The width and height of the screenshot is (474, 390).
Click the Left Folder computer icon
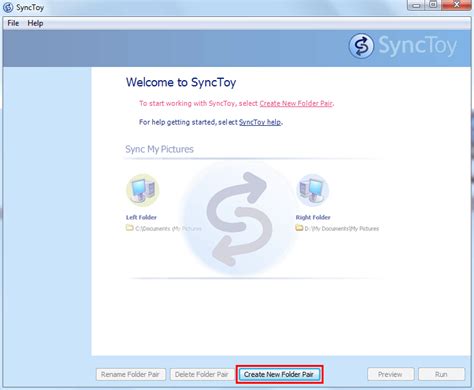point(143,189)
